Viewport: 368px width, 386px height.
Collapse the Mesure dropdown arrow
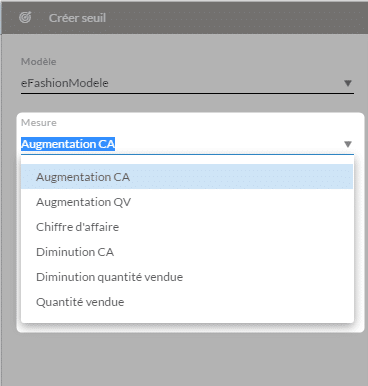pos(348,144)
